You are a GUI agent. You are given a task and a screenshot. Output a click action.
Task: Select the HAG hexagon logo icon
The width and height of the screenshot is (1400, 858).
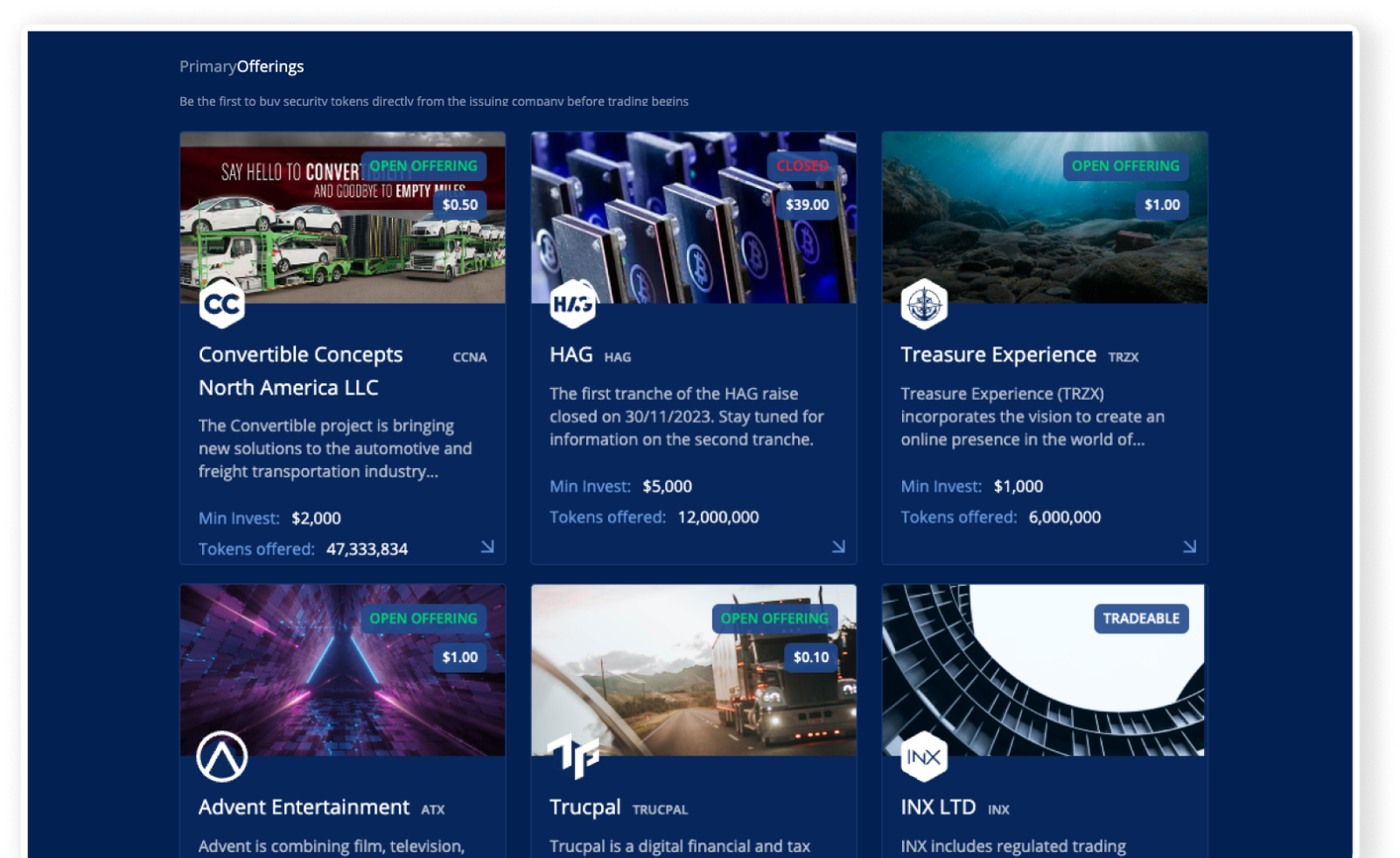pos(575,303)
